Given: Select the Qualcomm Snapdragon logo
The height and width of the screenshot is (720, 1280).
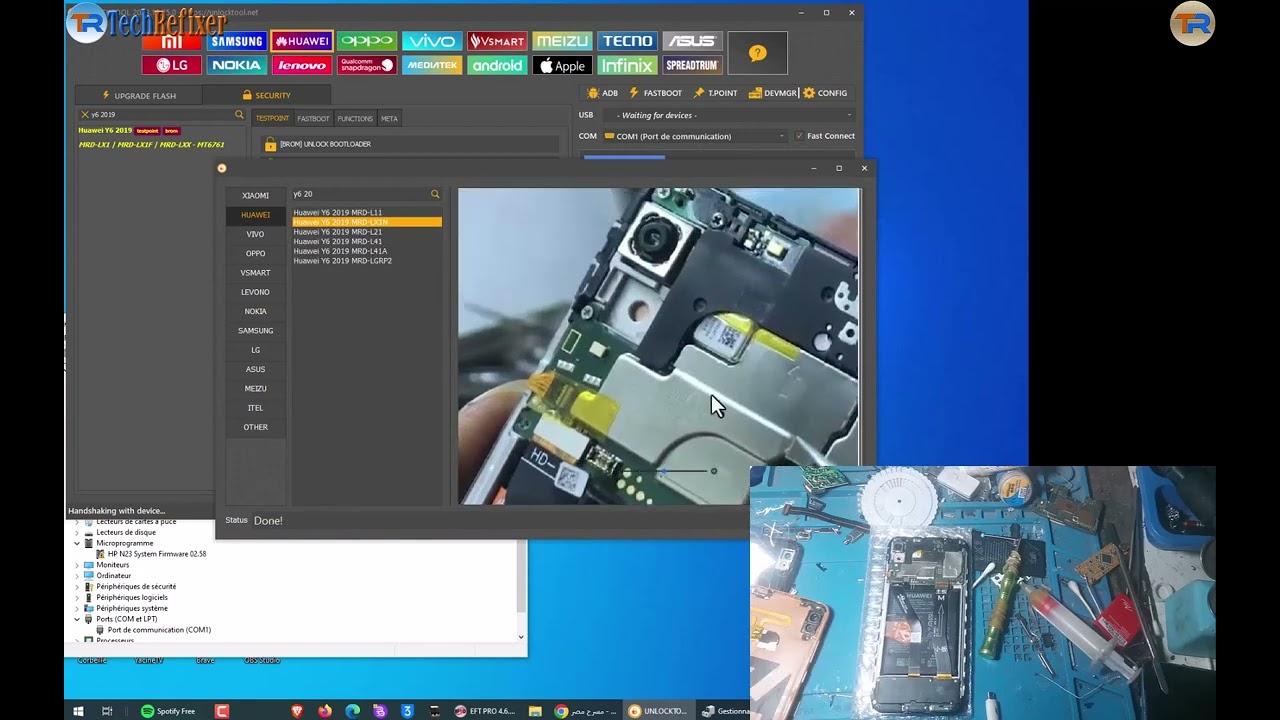Looking at the screenshot, I should (367, 65).
